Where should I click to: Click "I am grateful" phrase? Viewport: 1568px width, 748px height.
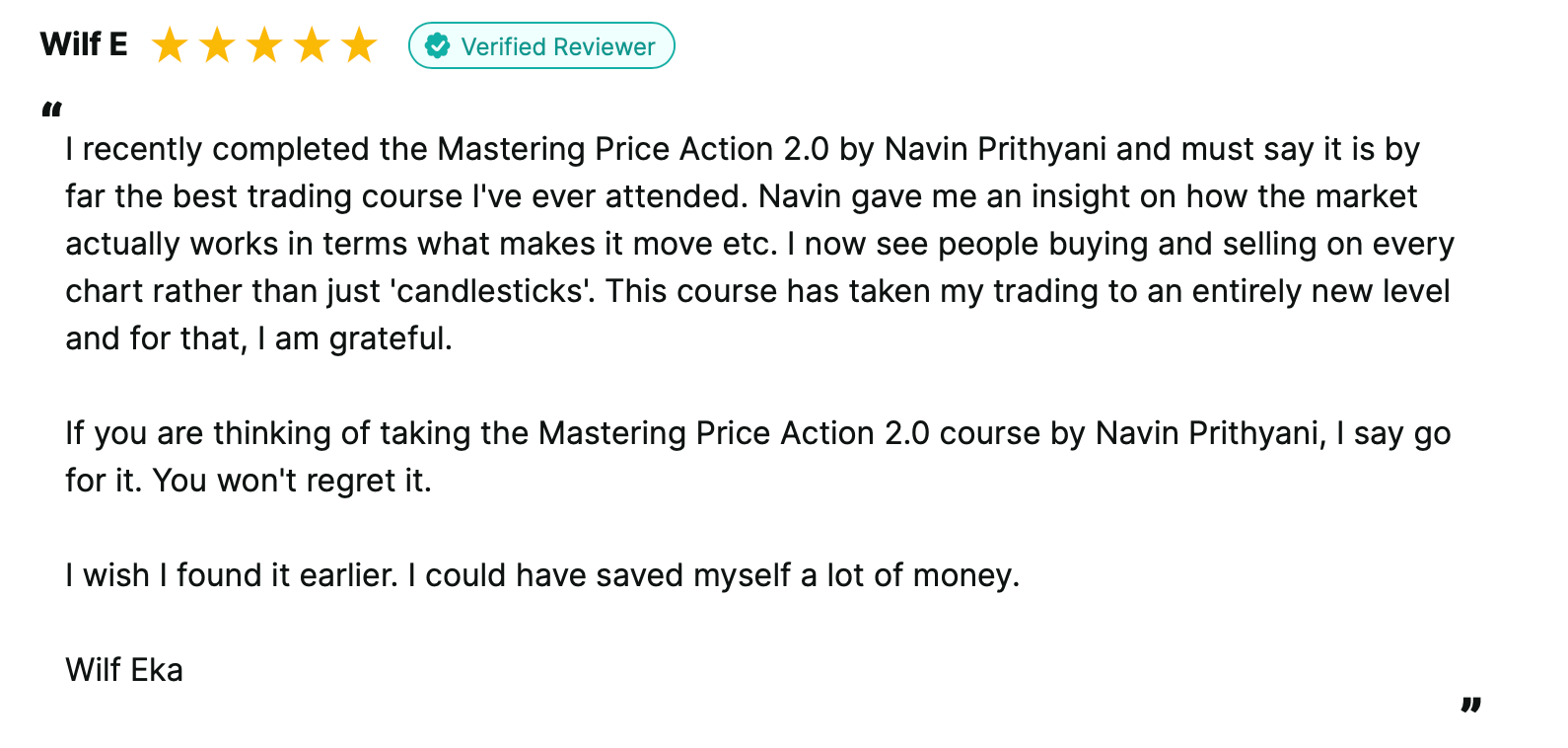coord(354,338)
